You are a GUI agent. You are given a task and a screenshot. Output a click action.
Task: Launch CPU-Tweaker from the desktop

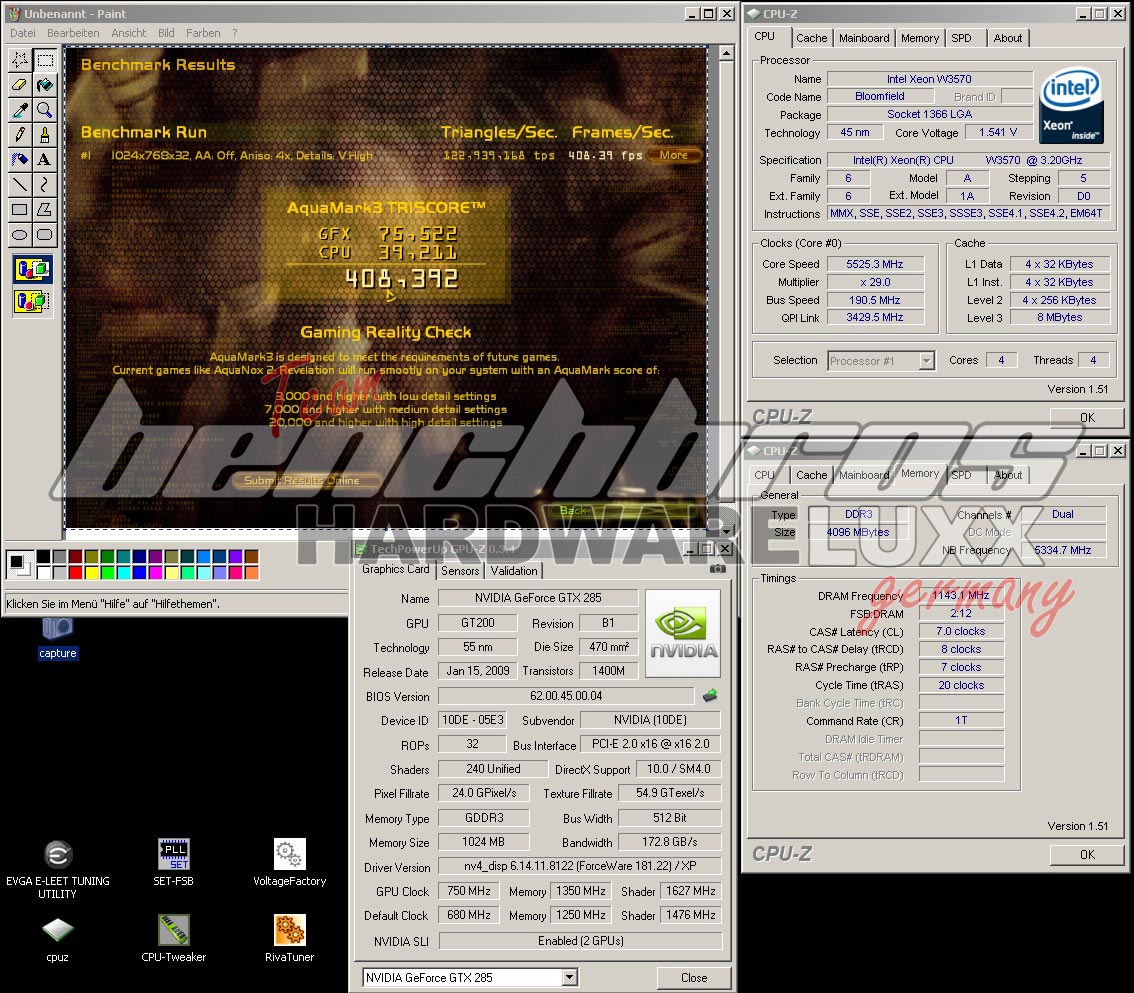174,939
